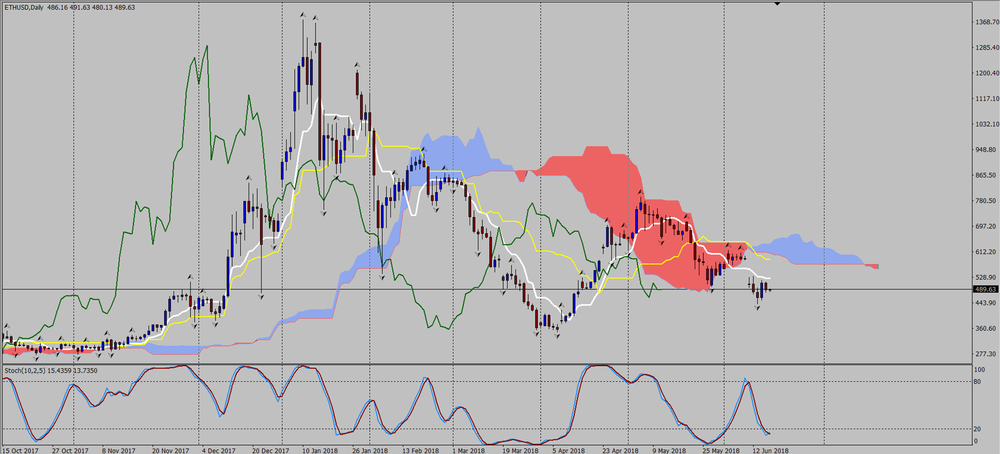Screen dimensions: 1000x454
Task: Click price scale value 1200.40
Action: tap(986, 73)
